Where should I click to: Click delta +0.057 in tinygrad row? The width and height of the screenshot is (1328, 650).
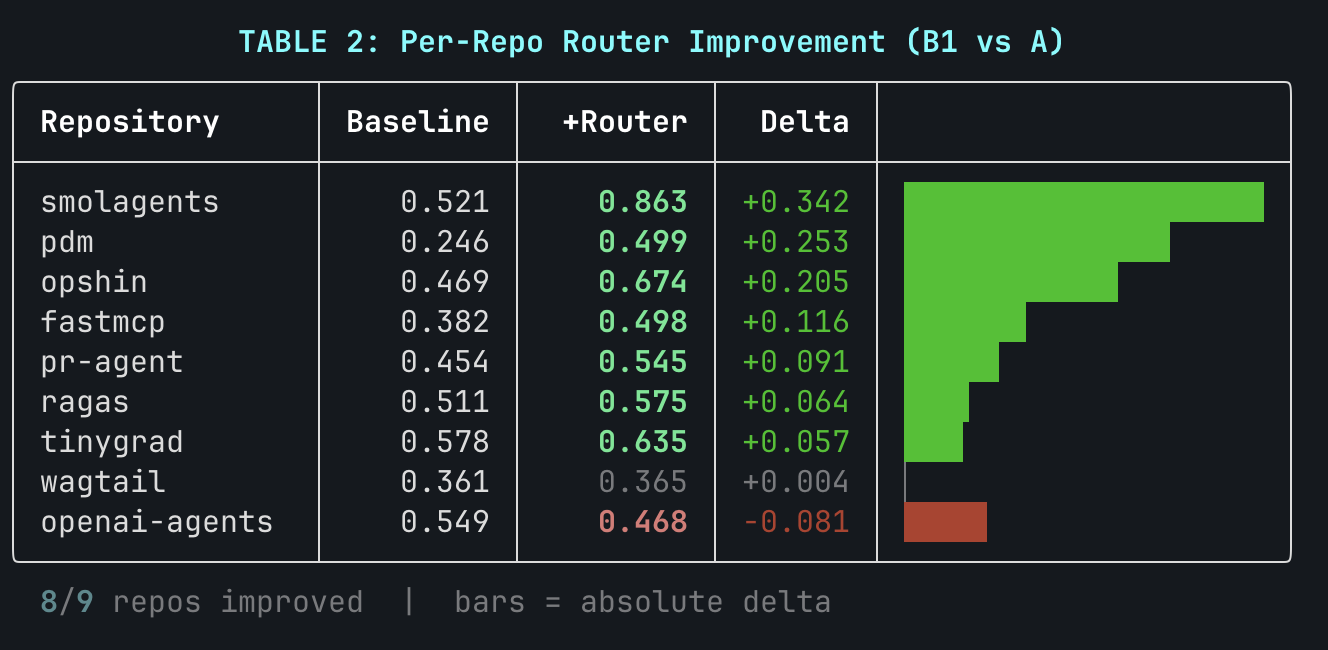(x=796, y=442)
